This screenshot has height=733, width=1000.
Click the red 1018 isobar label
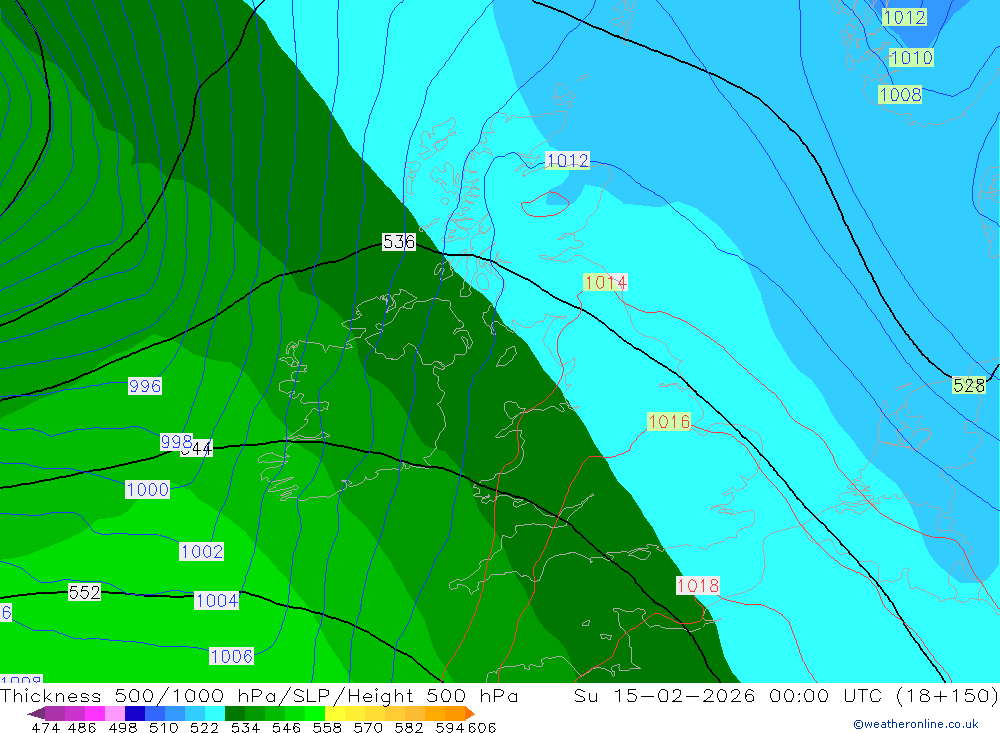[698, 585]
